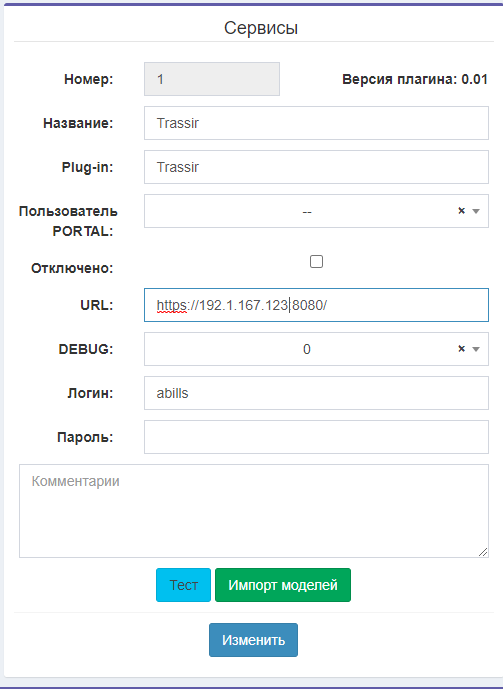Click the Пароль: label
The width and height of the screenshot is (503, 689).
click(85, 437)
